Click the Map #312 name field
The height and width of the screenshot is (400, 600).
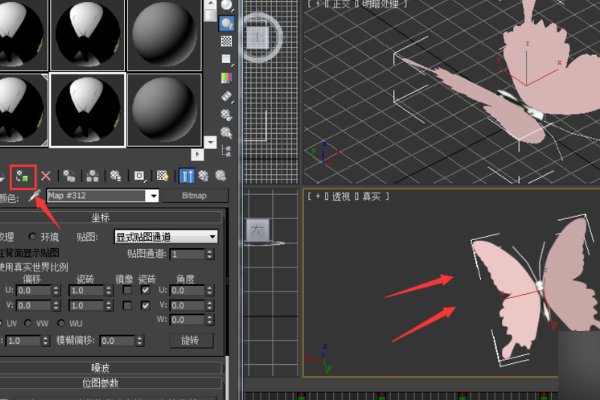(x=96, y=196)
